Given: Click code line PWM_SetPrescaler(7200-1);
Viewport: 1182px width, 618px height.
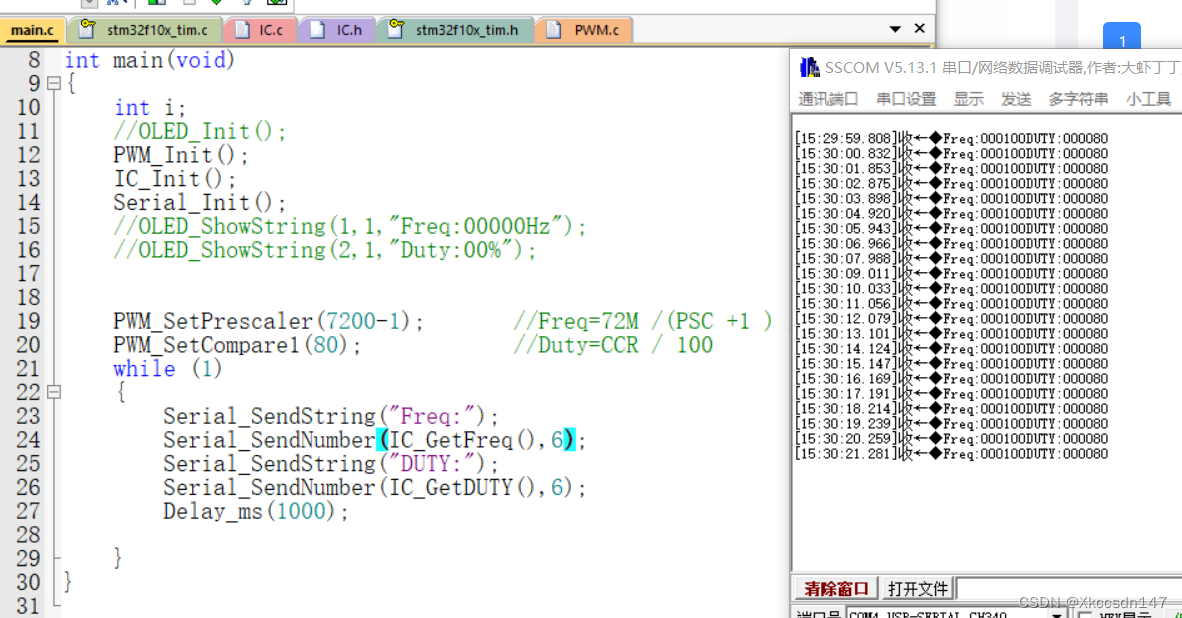Looking at the screenshot, I should (x=268, y=321).
